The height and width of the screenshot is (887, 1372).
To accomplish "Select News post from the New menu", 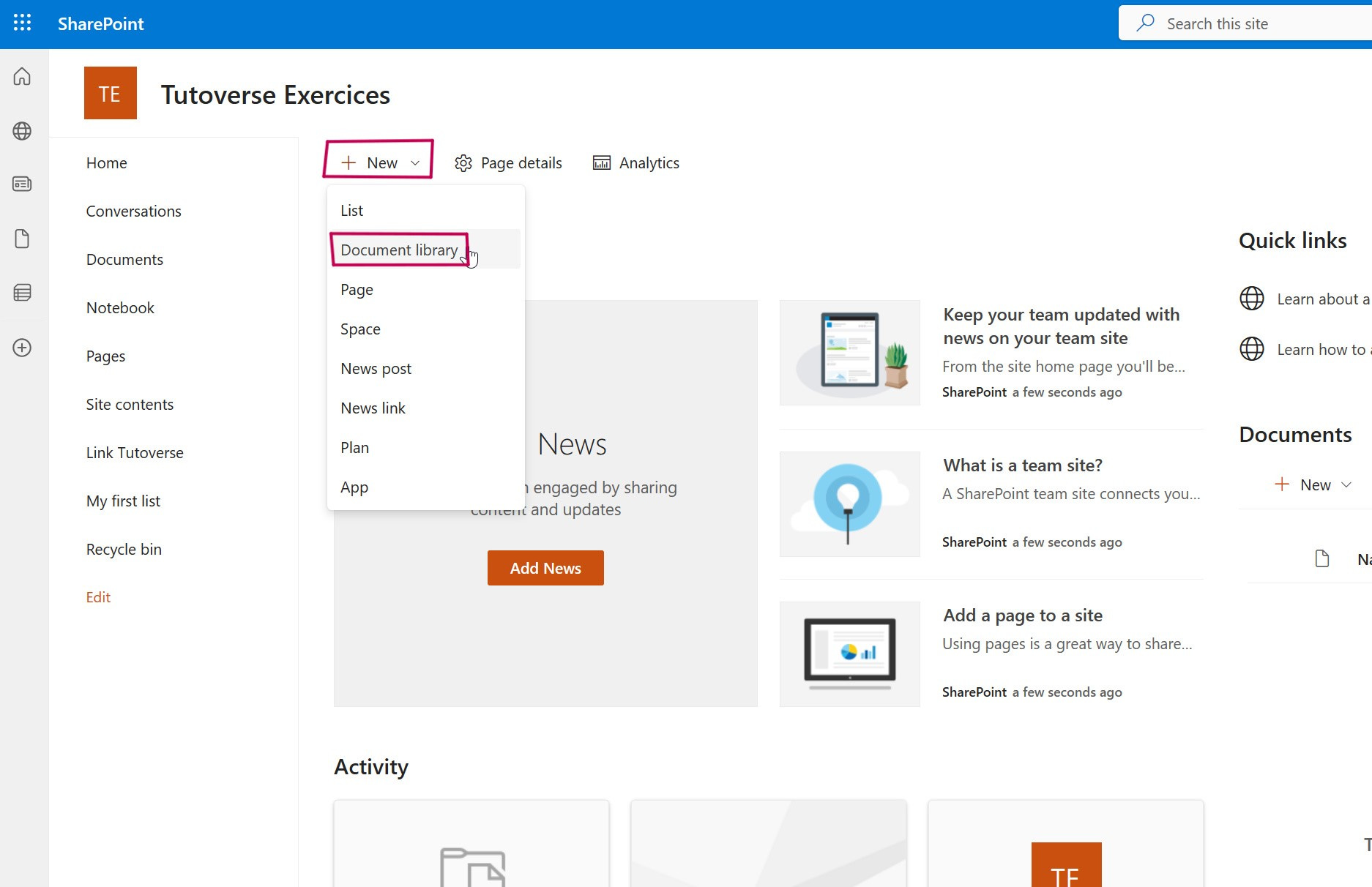I will click(423, 369).
